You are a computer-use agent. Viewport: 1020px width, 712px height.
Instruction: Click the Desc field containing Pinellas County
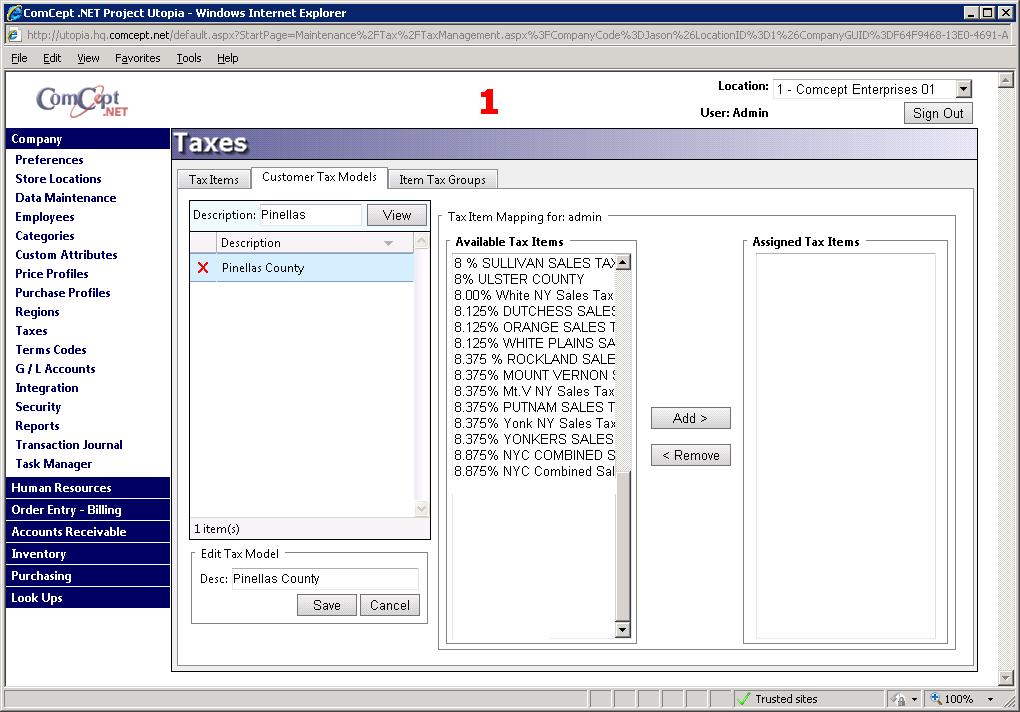pos(324,579)
